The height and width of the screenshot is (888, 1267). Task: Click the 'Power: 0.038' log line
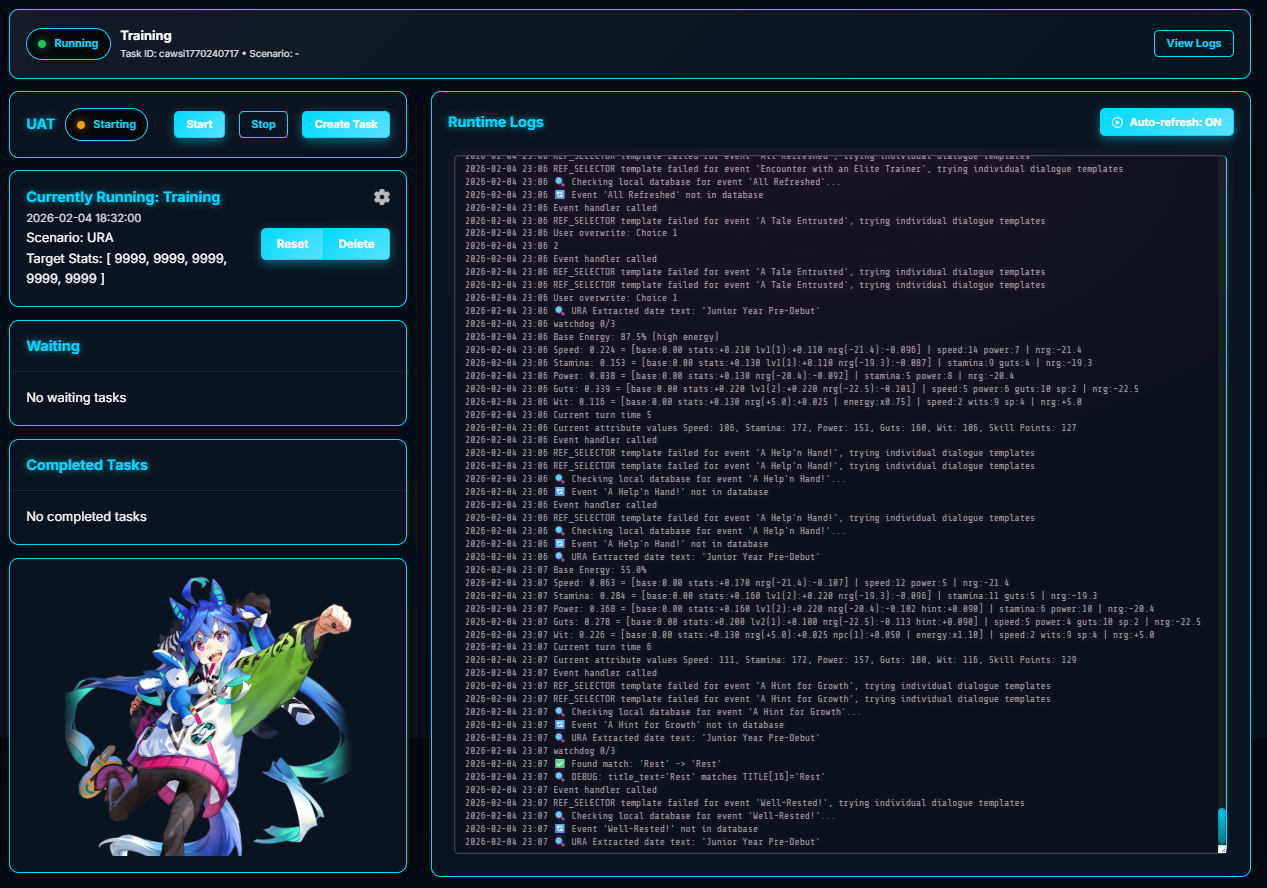pyautogui.click(x=739, y=376)
